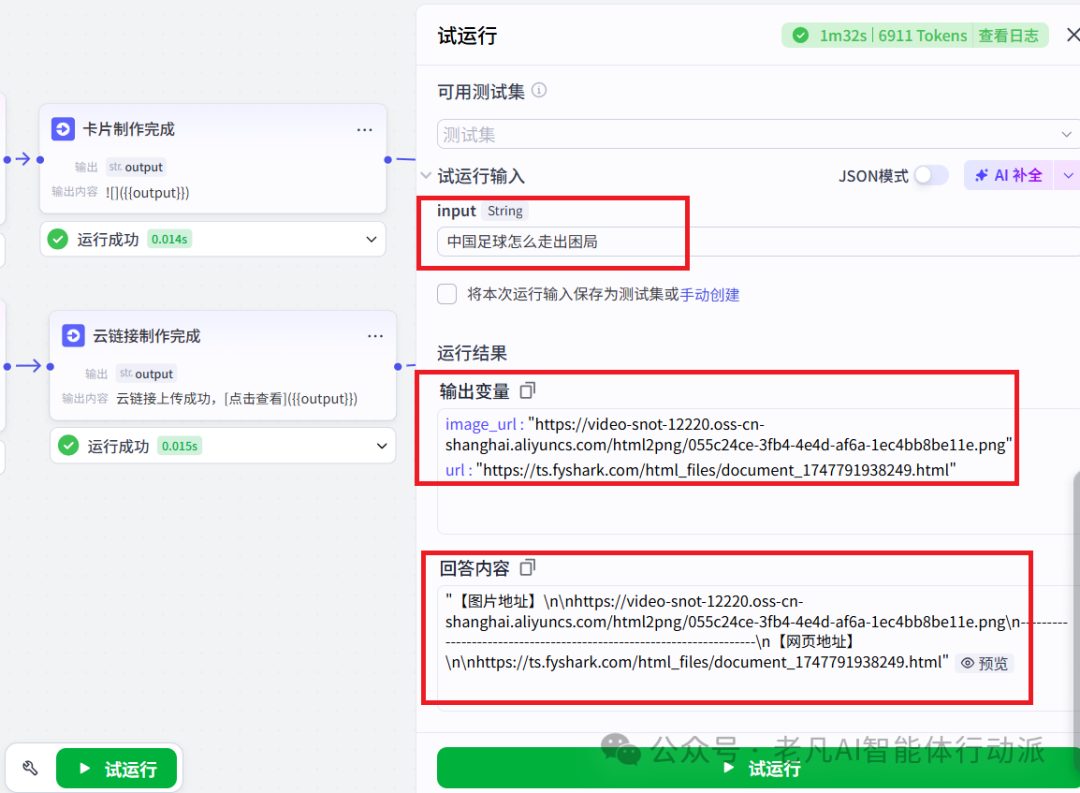The width and height of the screenshot is (1080, 793).
Task: Click the wrench debug icon at bottom left
Action: [x=30, y=768]
